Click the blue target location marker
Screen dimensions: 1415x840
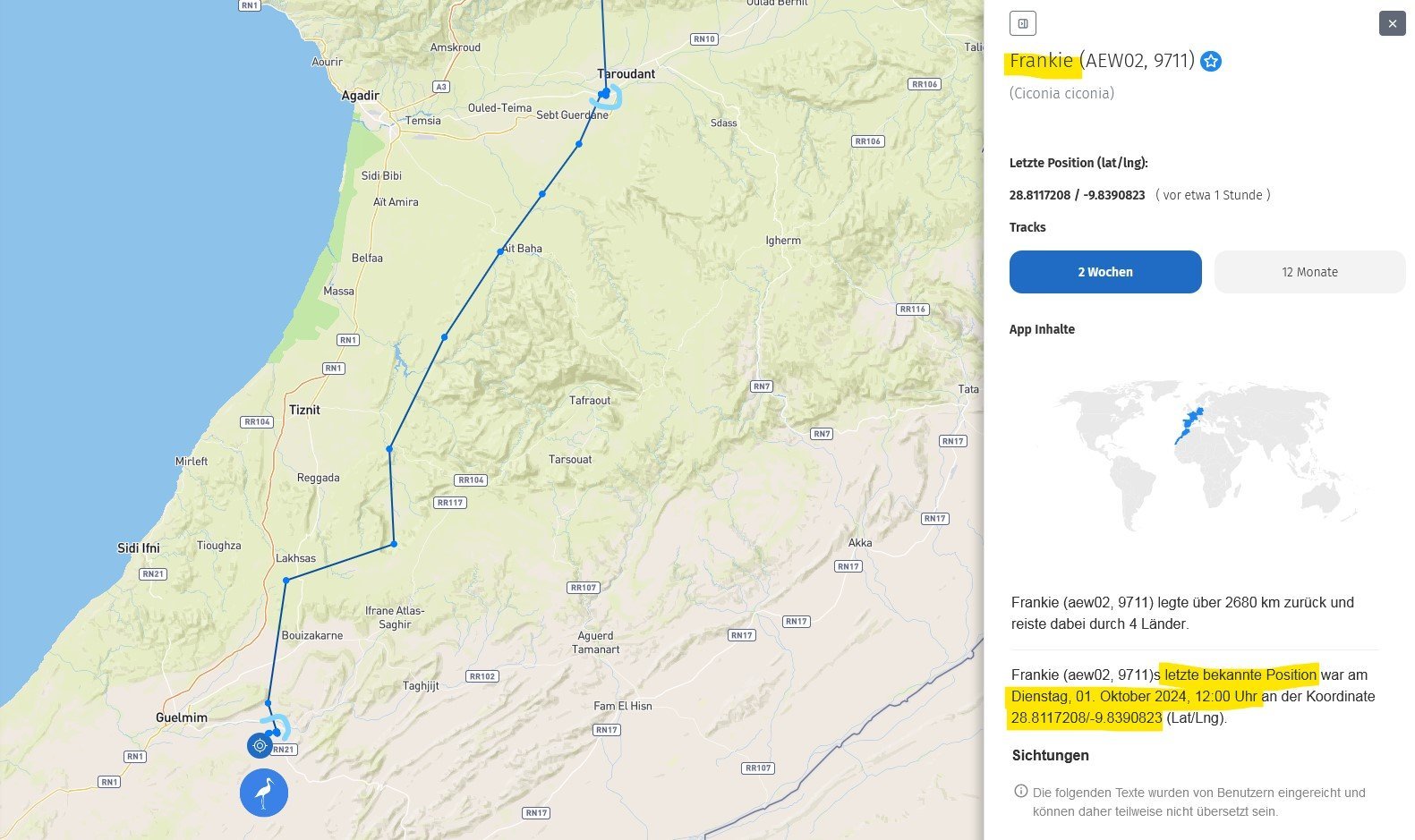pyautogui.click(x=260, y=744)
